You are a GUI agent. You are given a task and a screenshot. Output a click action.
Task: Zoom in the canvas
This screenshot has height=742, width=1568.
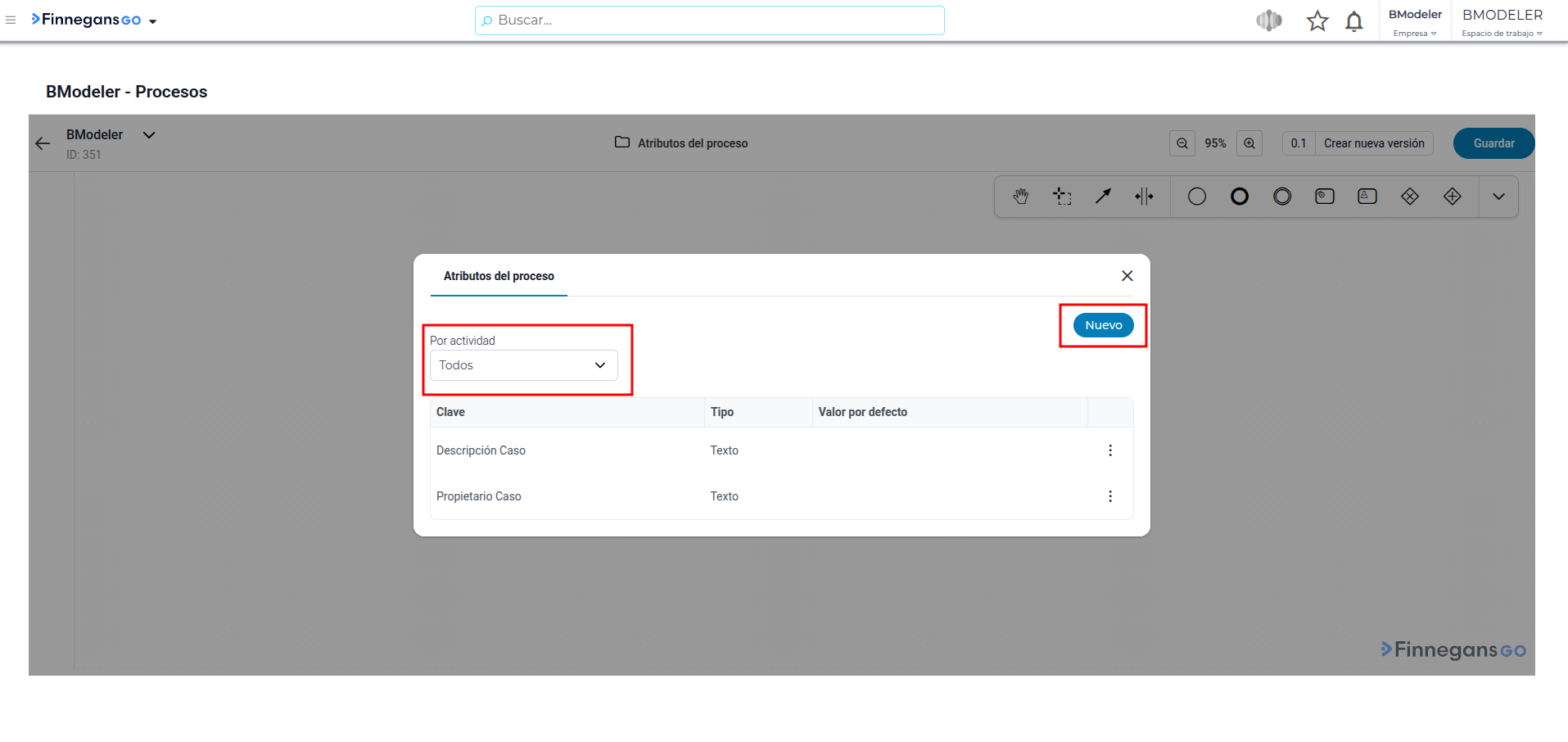tap(1249, 143)
